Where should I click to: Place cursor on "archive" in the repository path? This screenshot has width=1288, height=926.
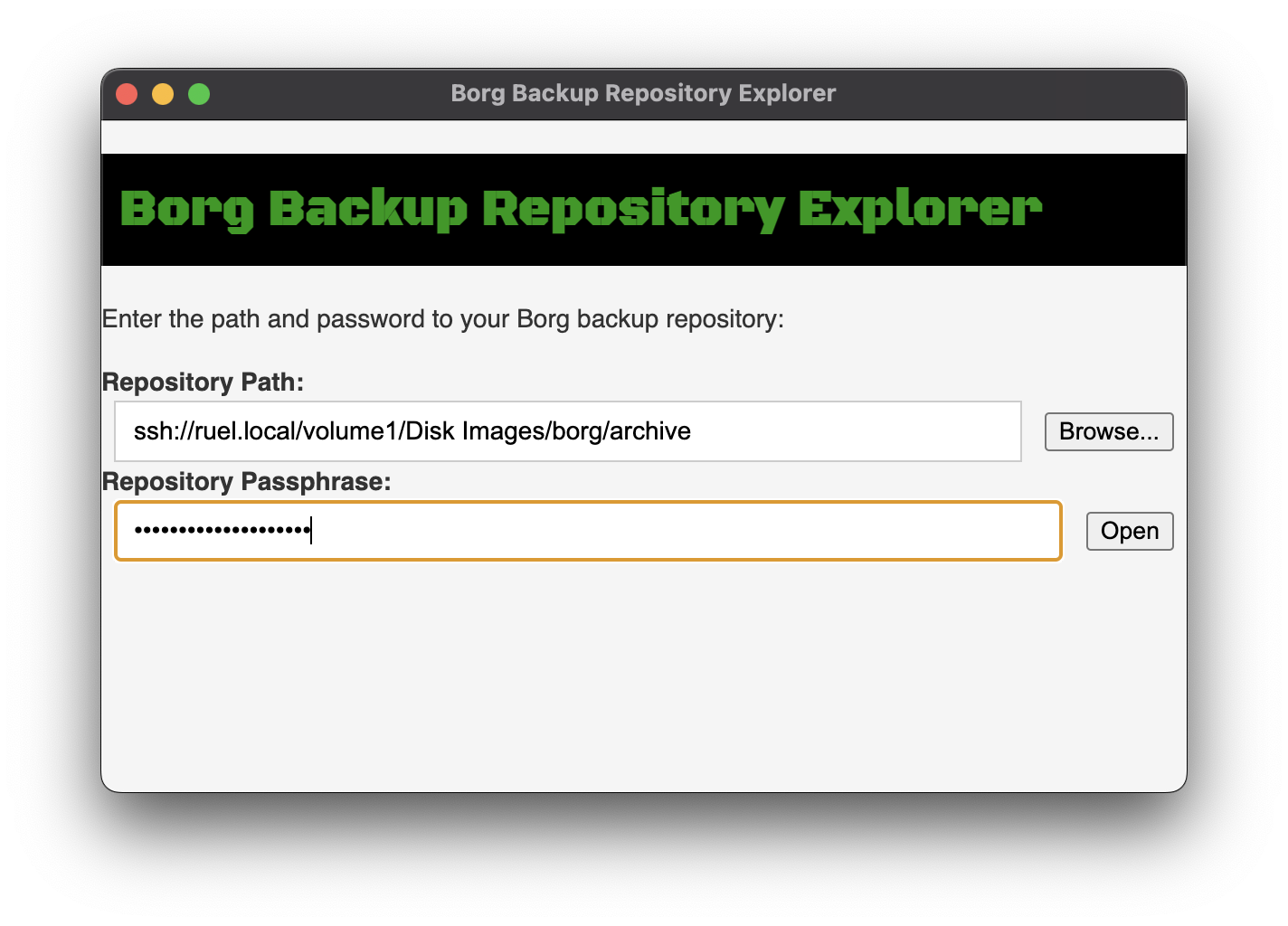650,431
